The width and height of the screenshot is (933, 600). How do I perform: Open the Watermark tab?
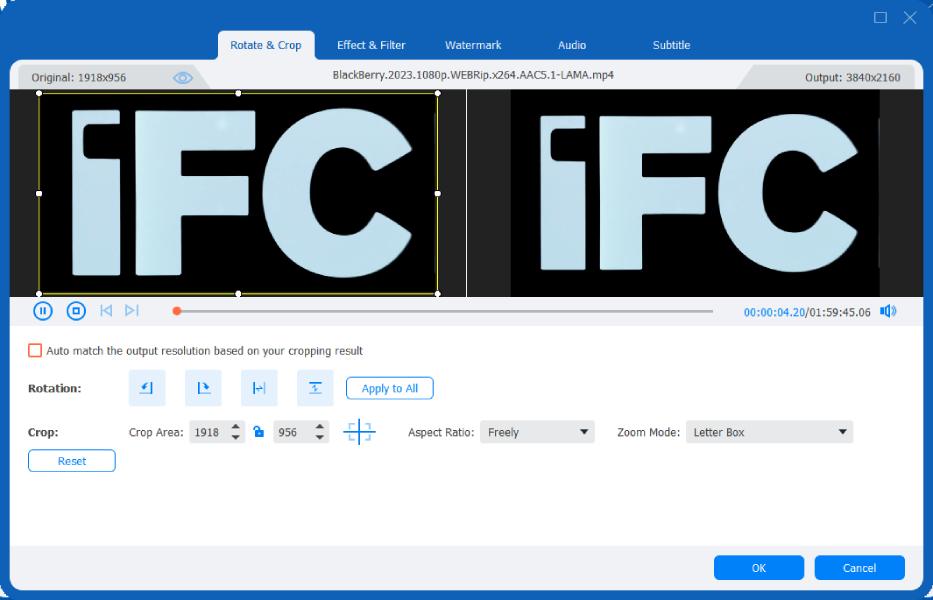tap(473, 45)
